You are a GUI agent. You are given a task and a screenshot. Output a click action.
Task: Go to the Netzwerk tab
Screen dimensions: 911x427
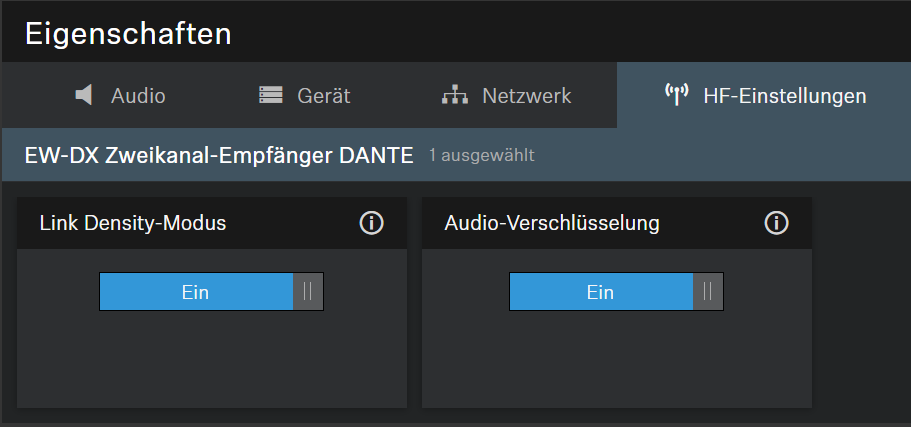coord(526,96)
